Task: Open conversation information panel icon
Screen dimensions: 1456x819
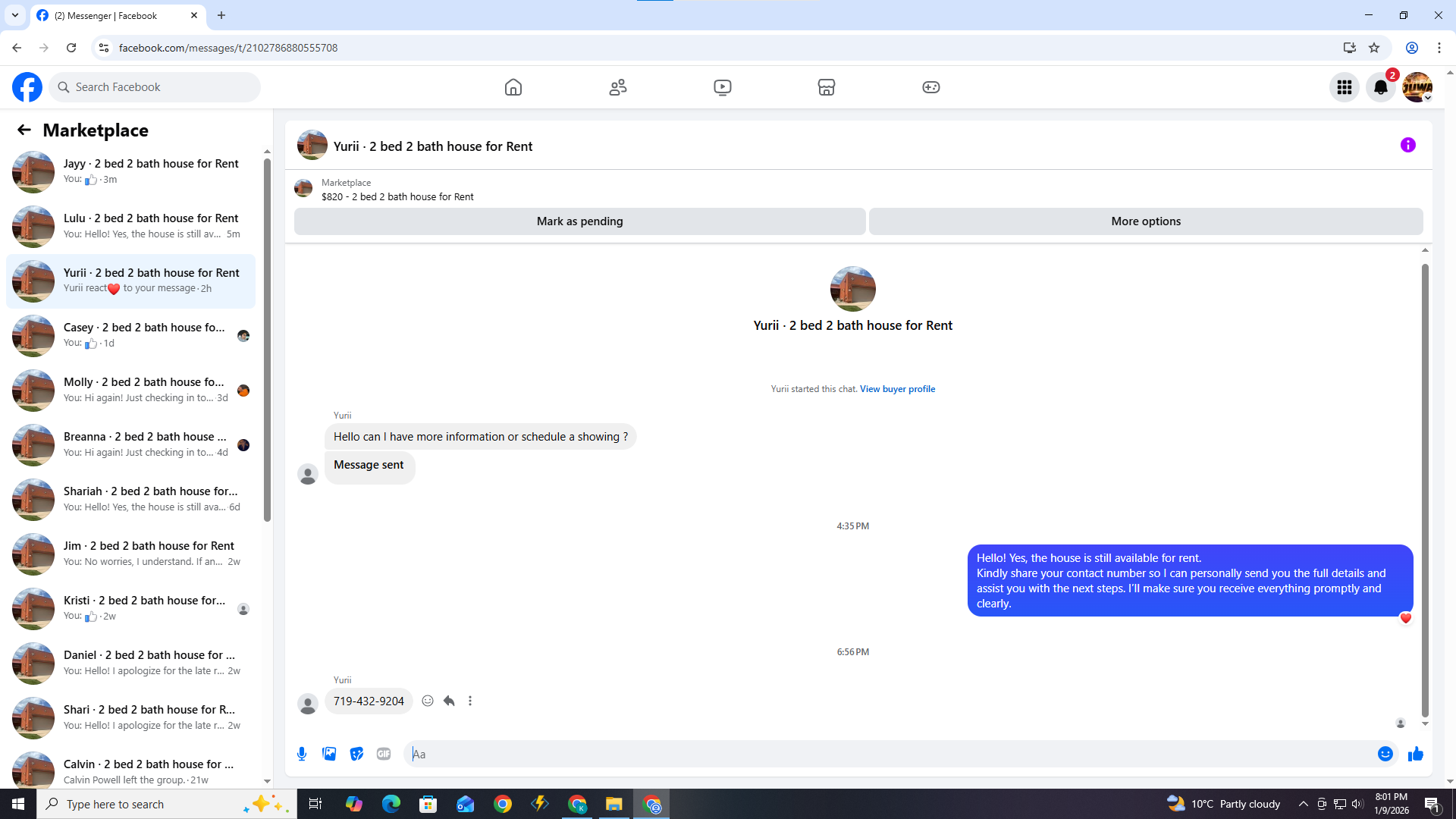Action: pos(1407,145)
